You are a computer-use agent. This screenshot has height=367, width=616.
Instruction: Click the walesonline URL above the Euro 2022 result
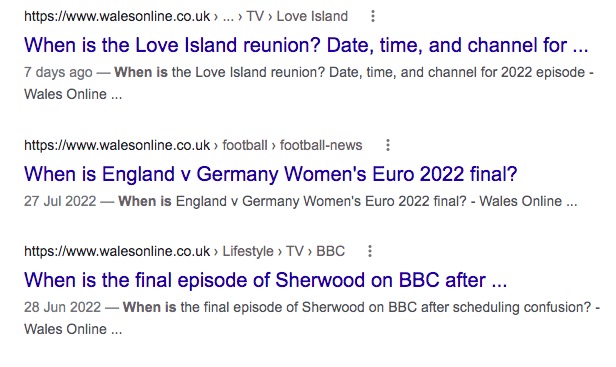(117, 145)
